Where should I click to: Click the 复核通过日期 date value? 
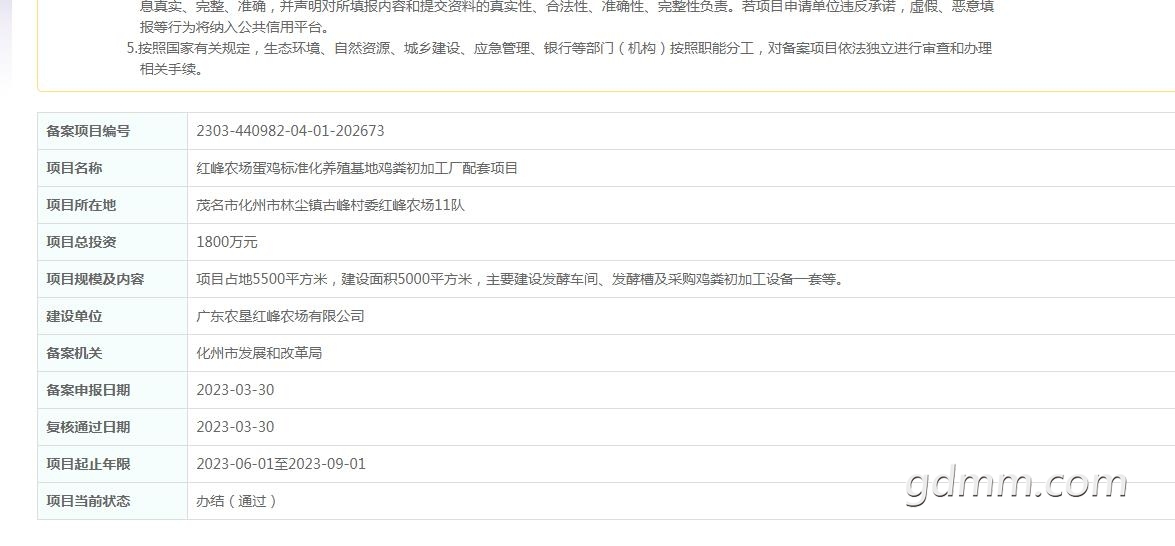pos(235,427)
